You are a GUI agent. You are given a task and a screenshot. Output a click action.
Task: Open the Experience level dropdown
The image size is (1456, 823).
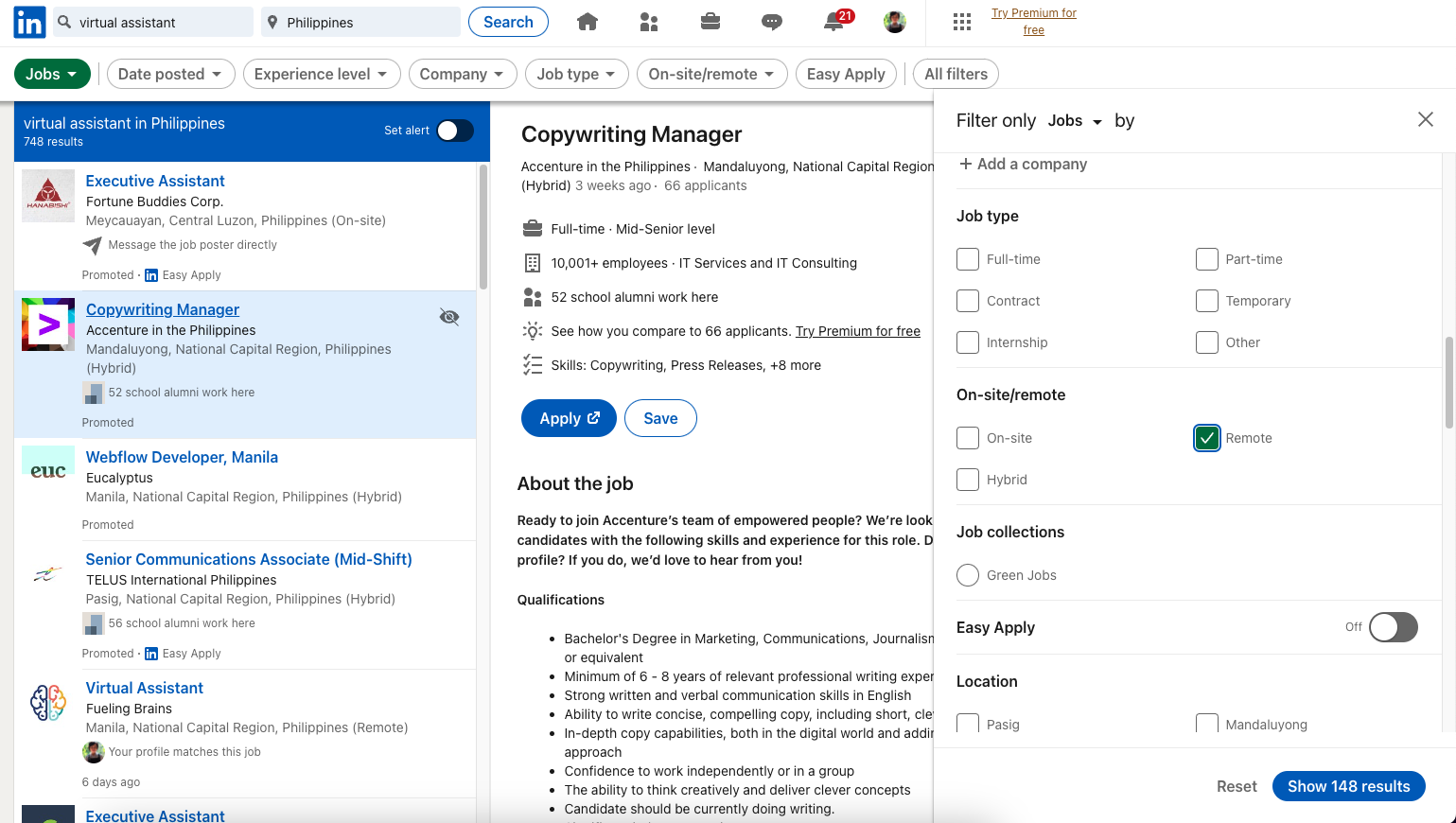click(x=322, y=74)
